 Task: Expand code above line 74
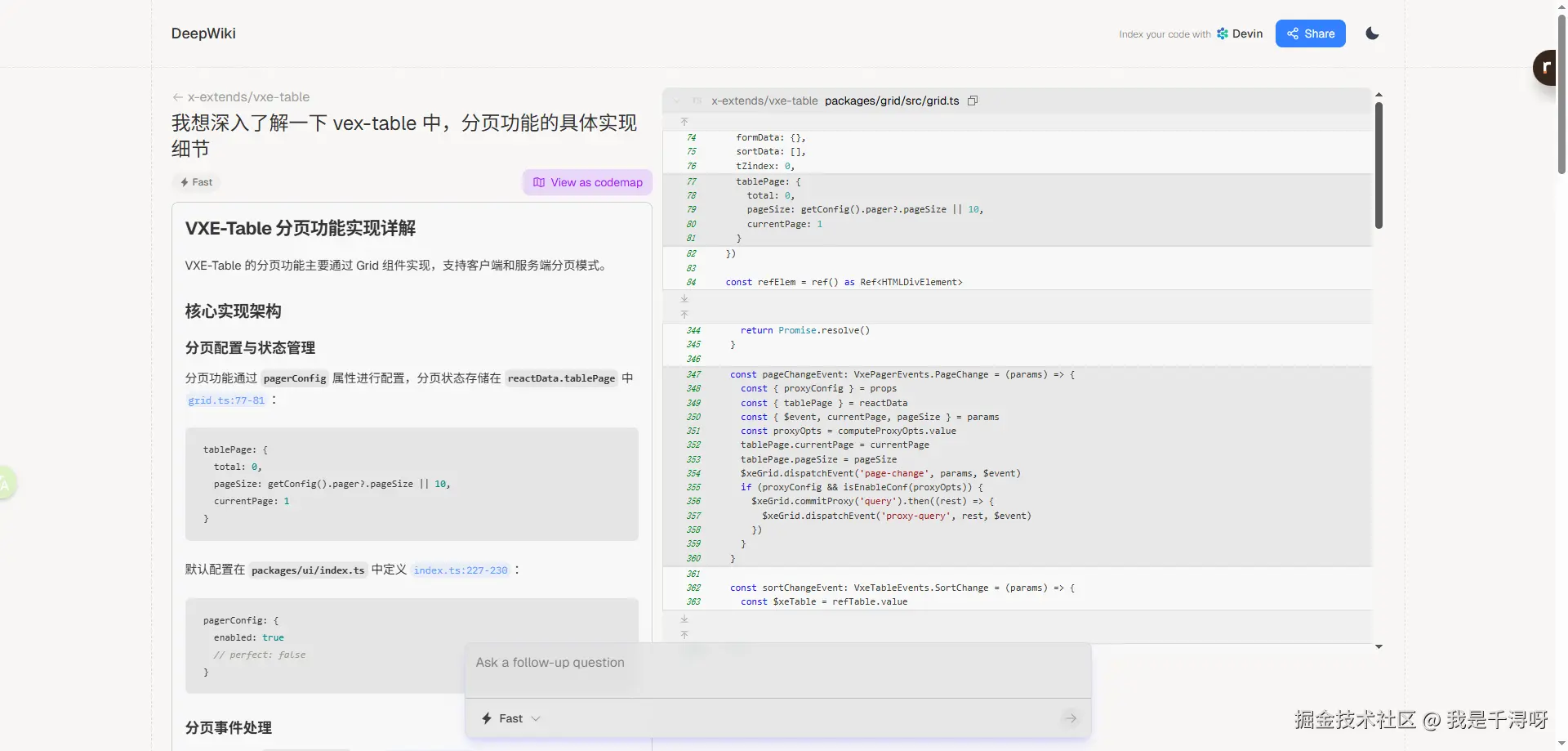(684, 122)
